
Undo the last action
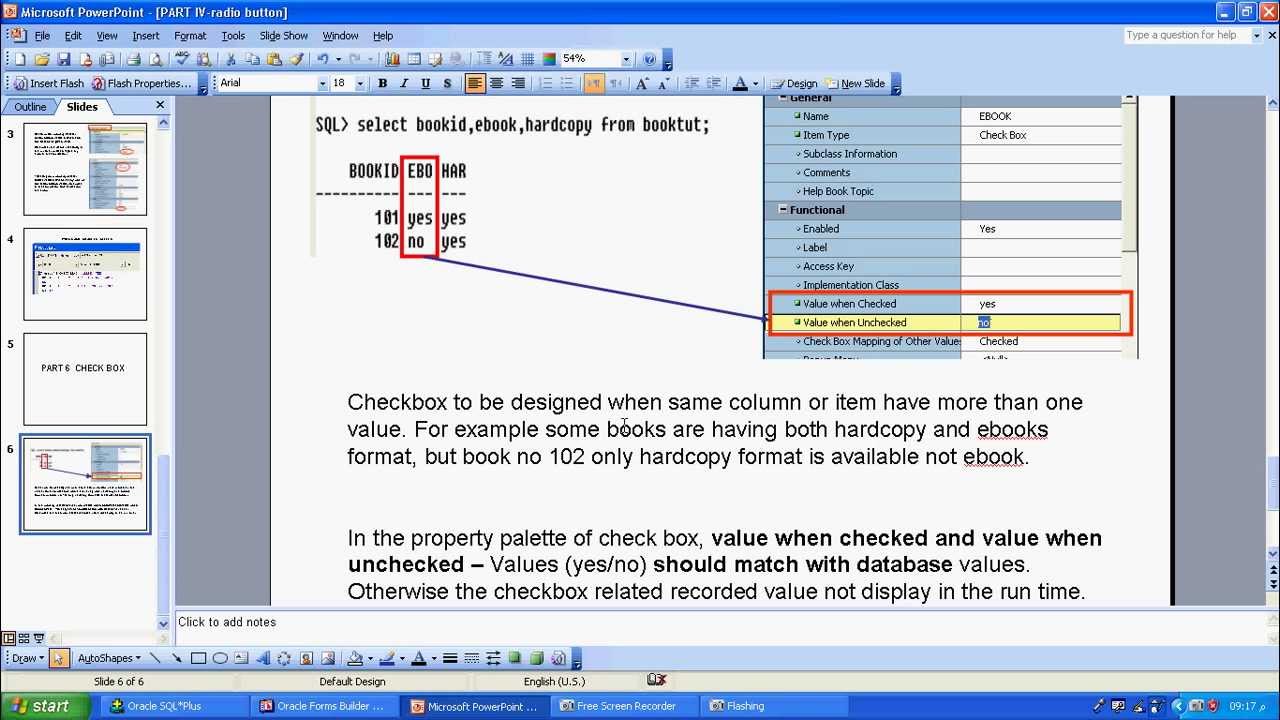[322, 59]
